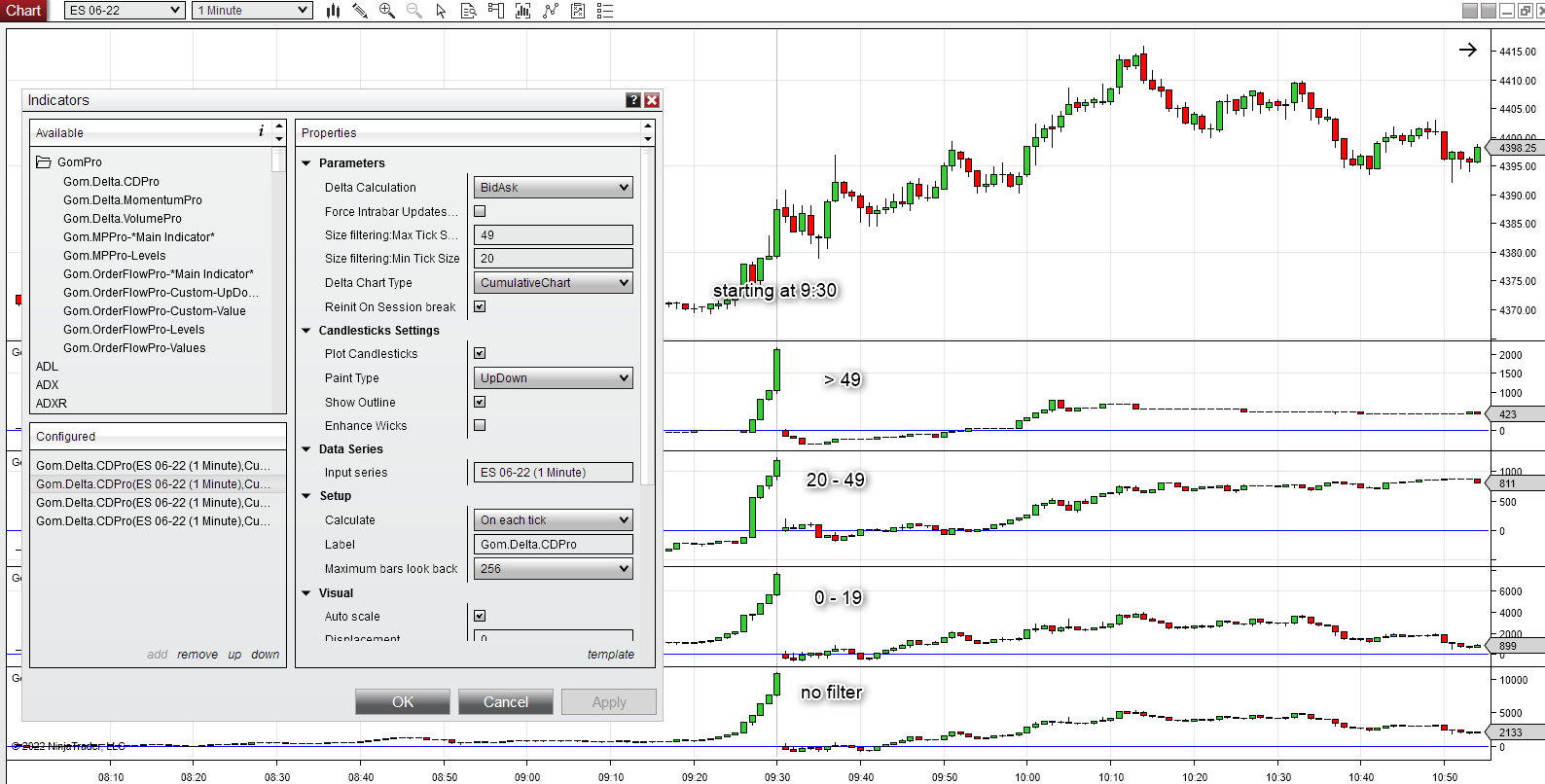Click the second gray square chart window button

pyautogui.click(x=1488, y=11)
